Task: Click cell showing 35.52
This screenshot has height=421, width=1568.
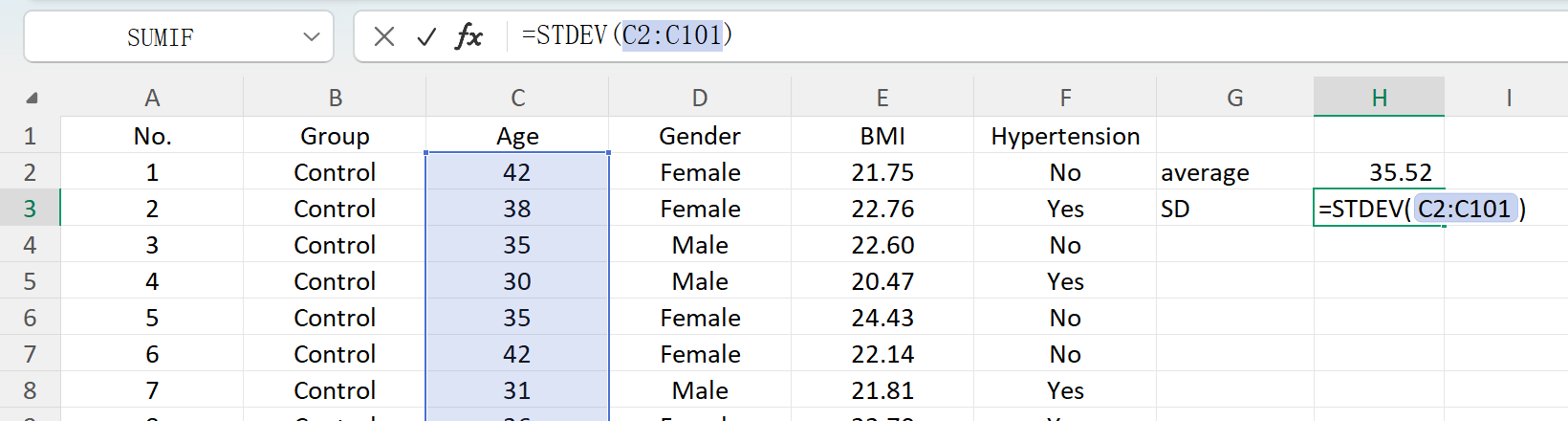Action: tap(1379, 172)
